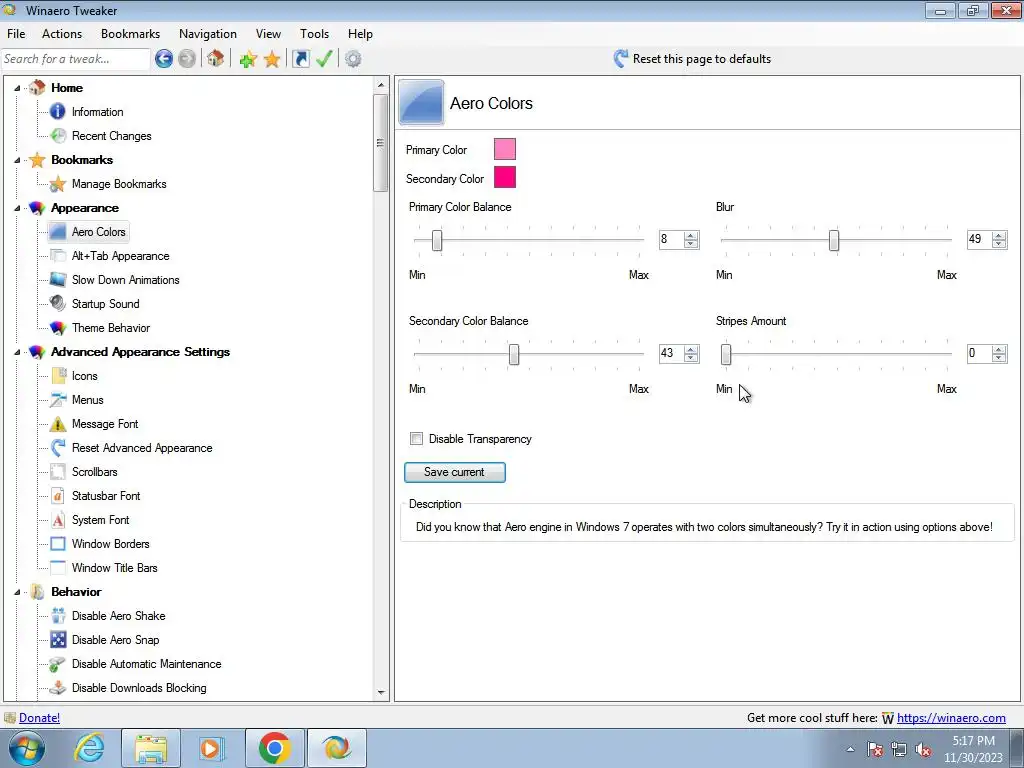This screenshot has height=768, width=1024.
Task: Open the View menu
Action: [268, 34]
